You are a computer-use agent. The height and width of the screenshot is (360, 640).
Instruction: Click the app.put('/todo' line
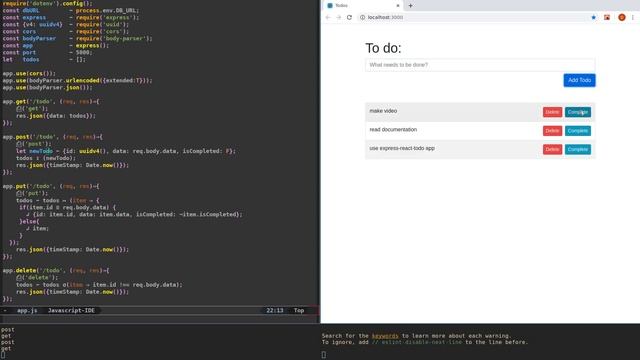[x=51, y=186]
